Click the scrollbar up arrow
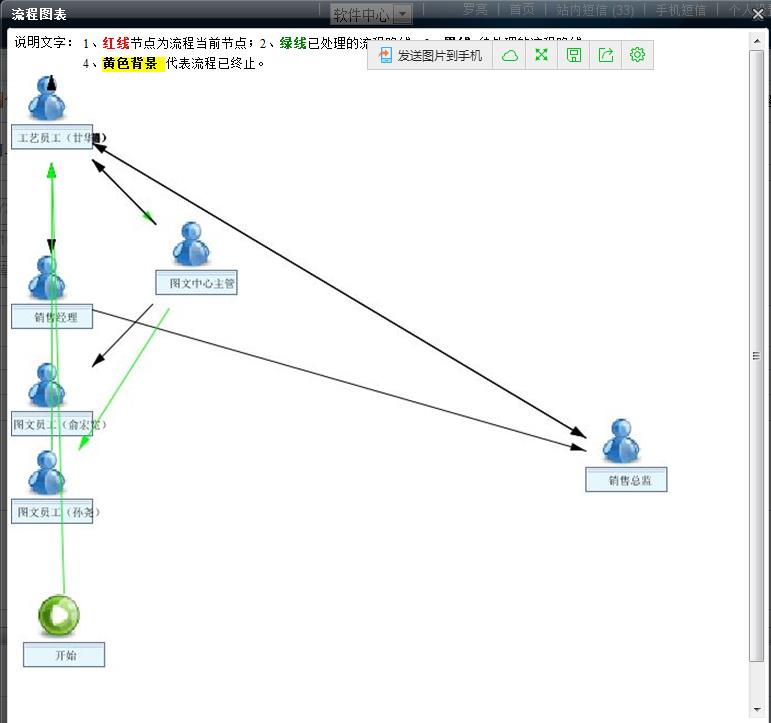Screen dimensions: 771x723 click(757, 41)
